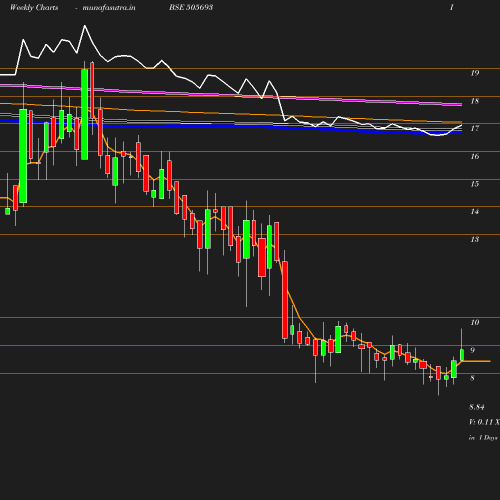Click the price axis label 9

click(473, 350)
